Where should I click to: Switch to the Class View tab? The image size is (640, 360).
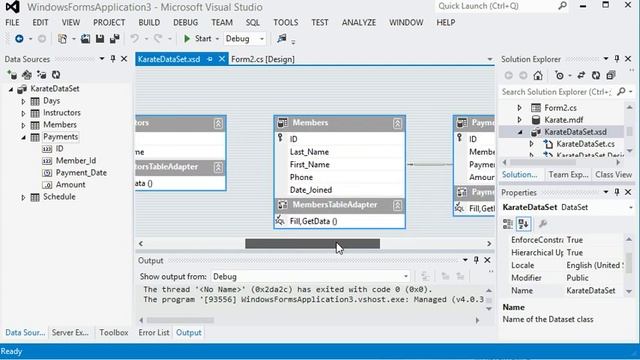[x=613, y=175]
